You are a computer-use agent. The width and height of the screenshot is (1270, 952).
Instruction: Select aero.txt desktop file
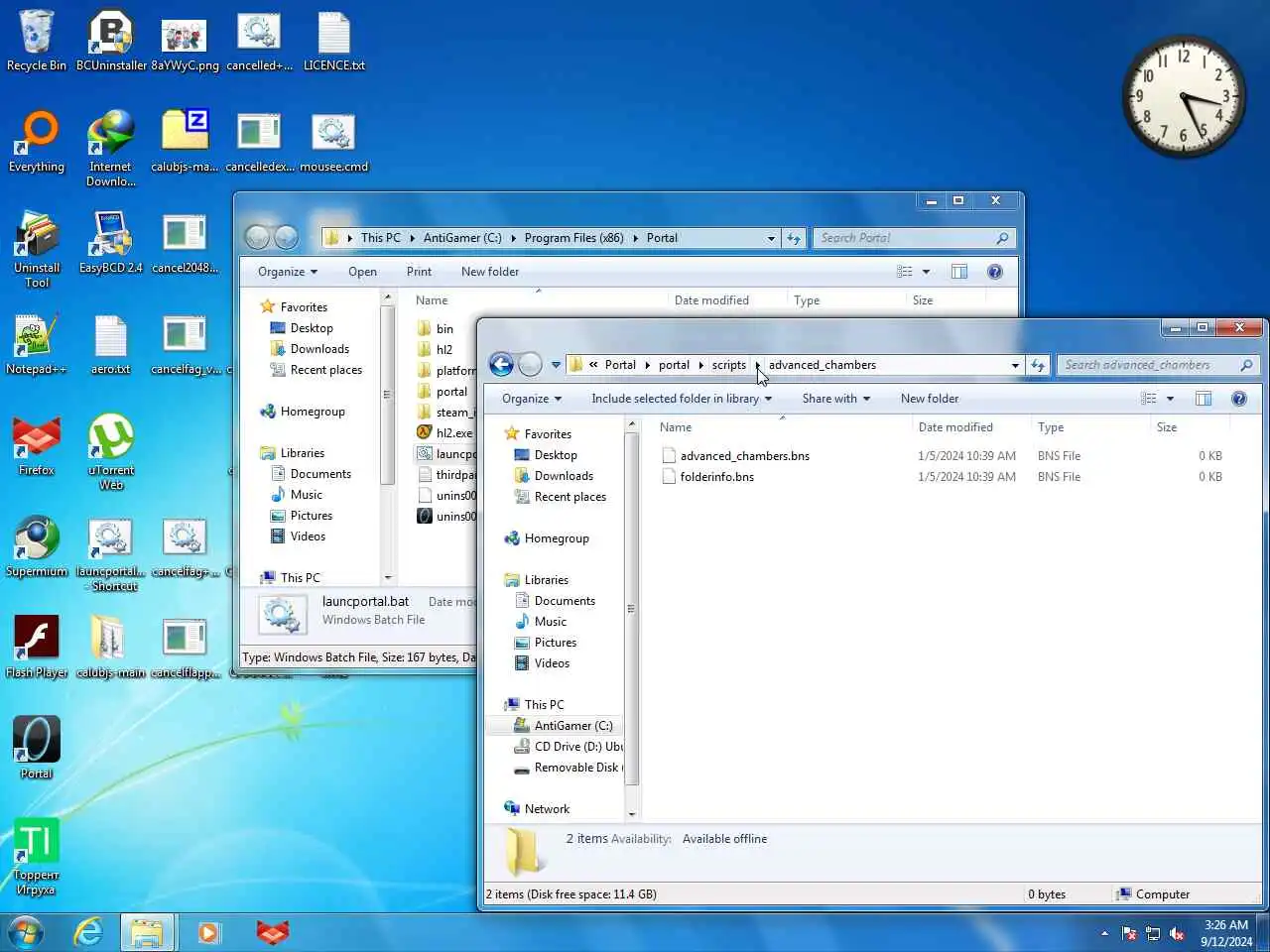(111, 344)
